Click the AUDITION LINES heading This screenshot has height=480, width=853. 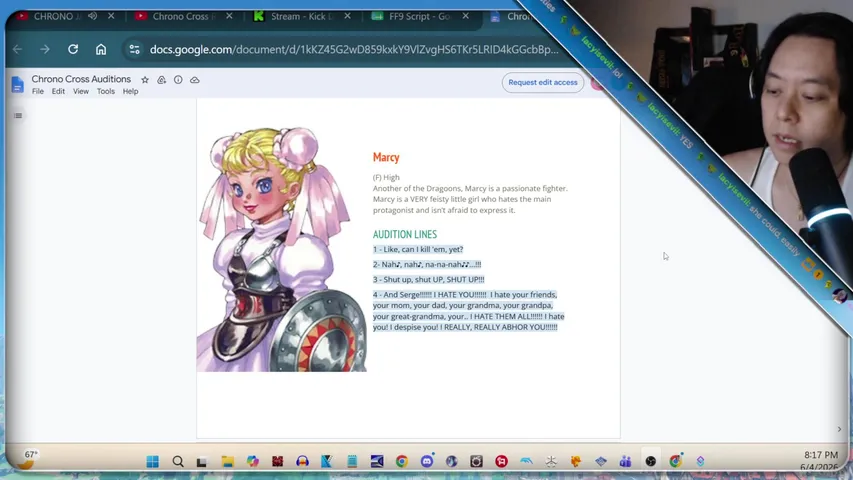[405, 234]
